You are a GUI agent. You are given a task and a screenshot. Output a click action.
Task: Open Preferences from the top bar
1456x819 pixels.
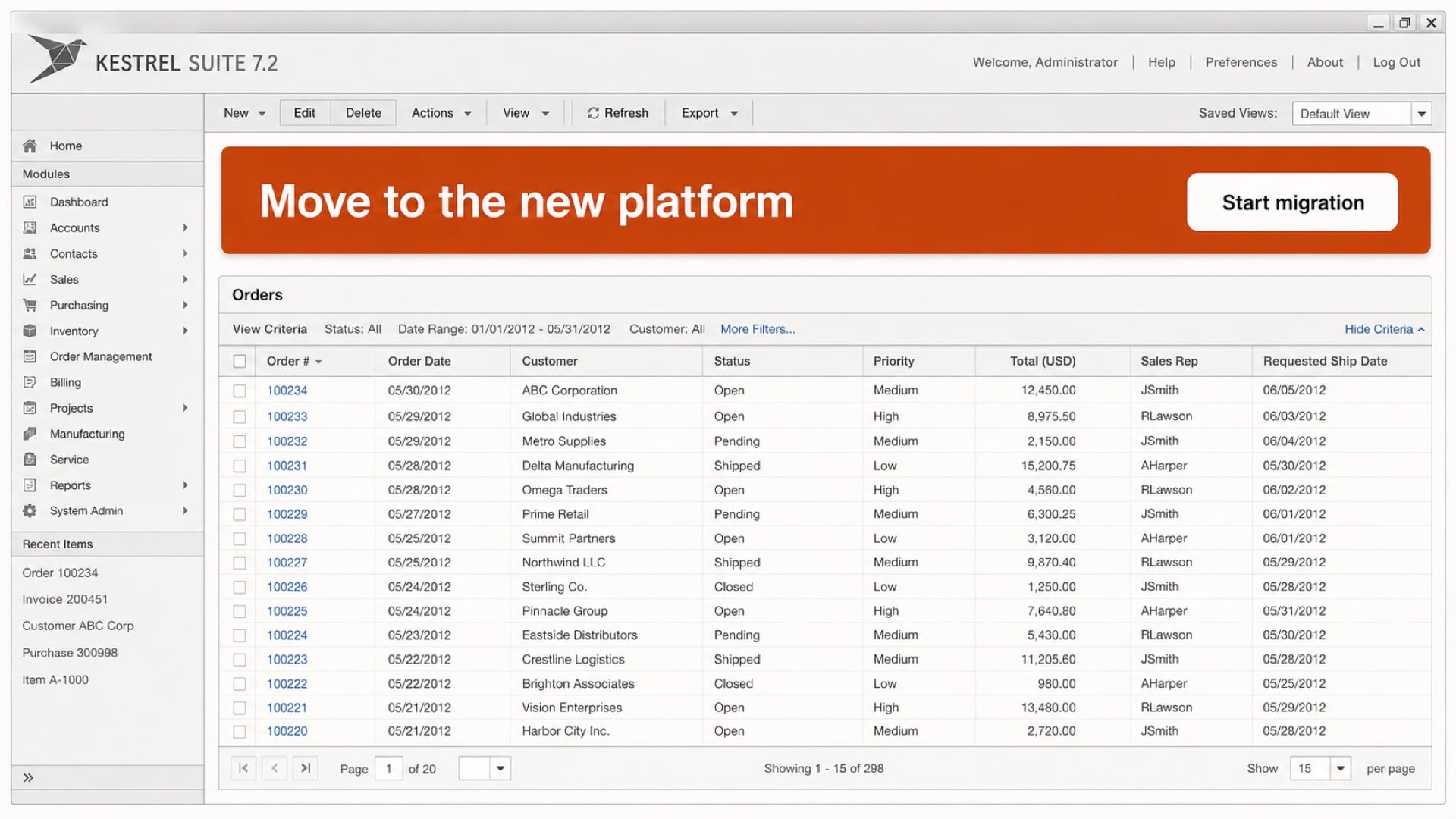click(x=1241, y=62)
